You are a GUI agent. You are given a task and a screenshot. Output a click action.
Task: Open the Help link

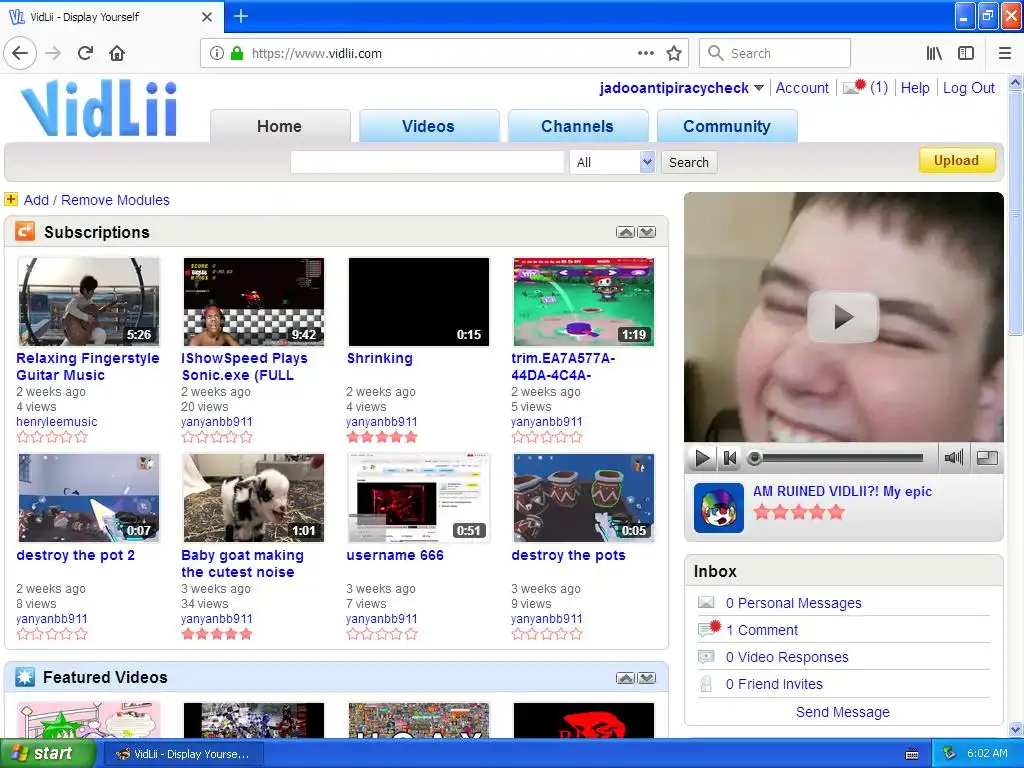pos(915,88)
